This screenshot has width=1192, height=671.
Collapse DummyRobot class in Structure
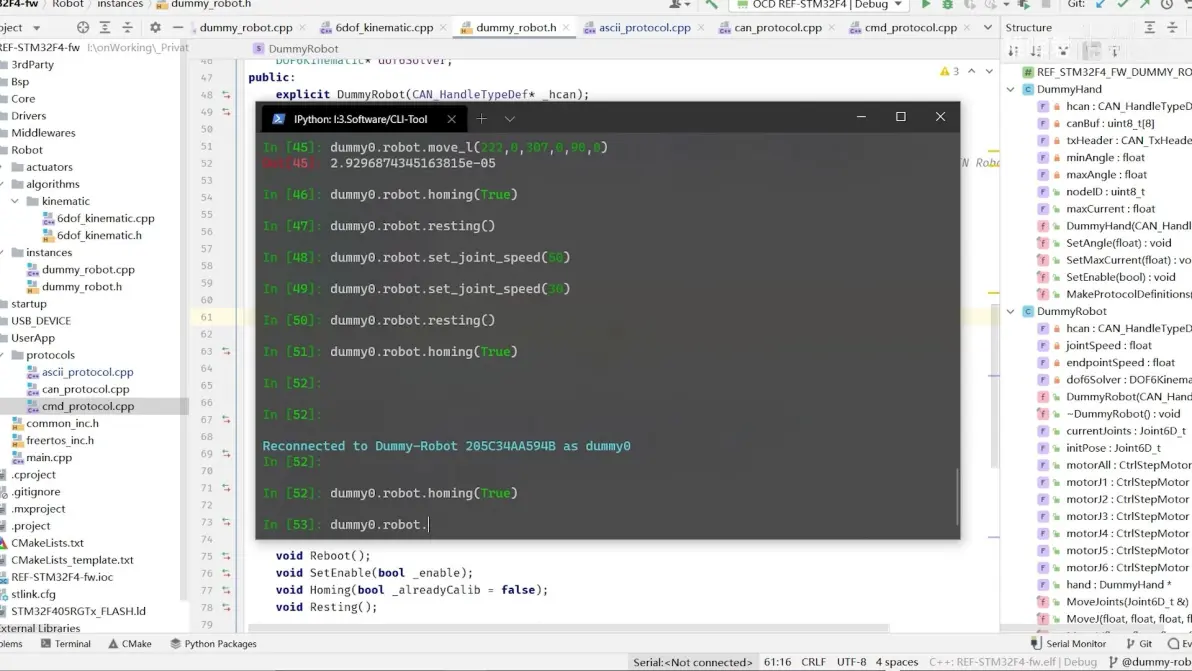coord(1010,311)
